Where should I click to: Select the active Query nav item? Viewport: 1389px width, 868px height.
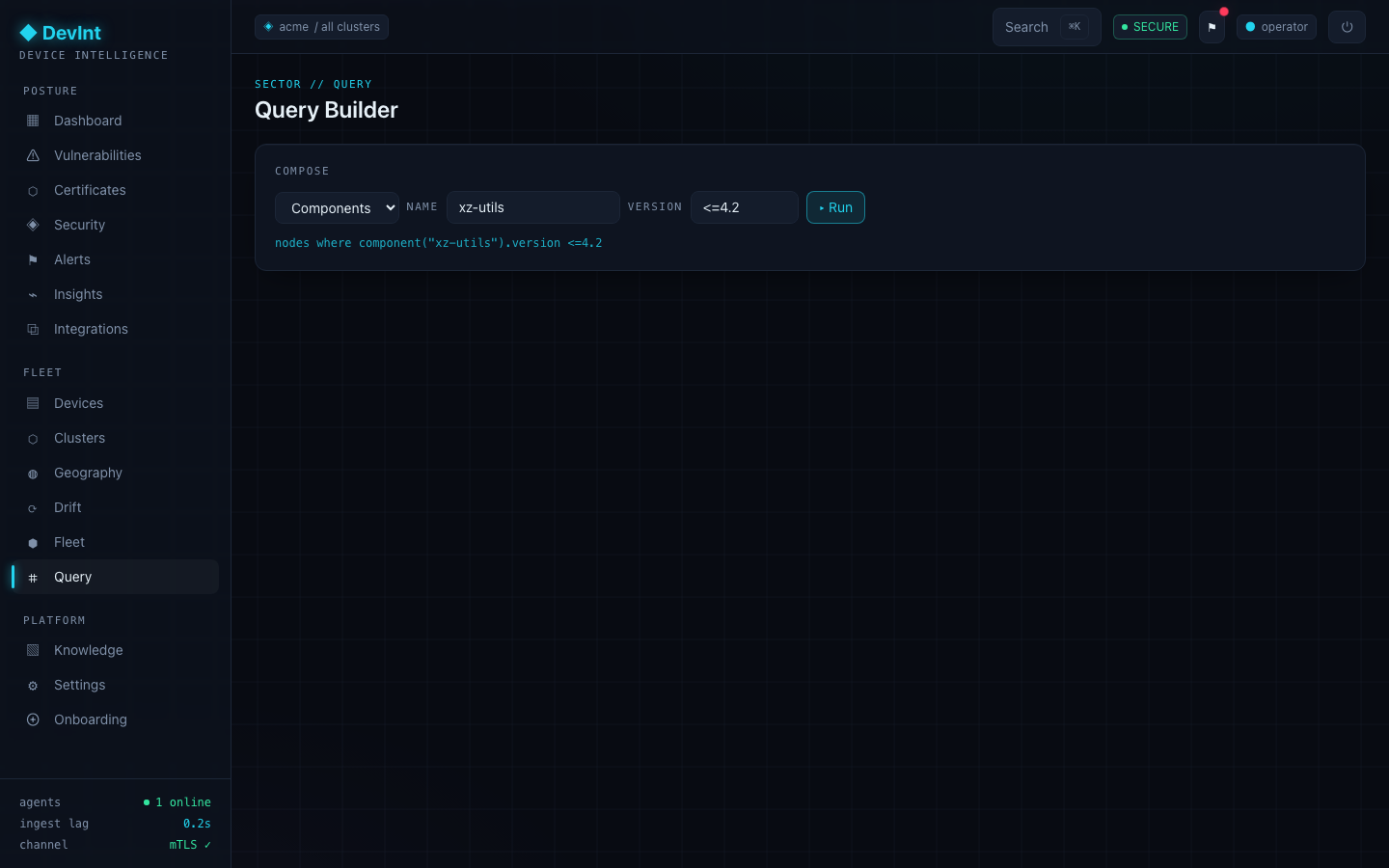point(115,577)
